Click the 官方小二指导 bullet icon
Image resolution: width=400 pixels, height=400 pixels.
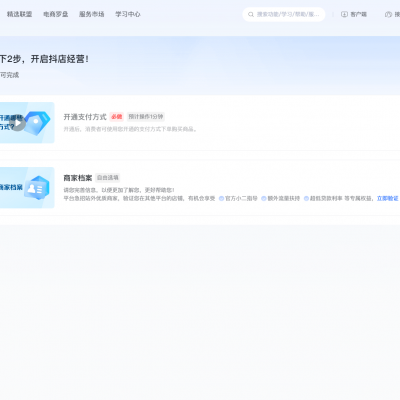point(221,198)
